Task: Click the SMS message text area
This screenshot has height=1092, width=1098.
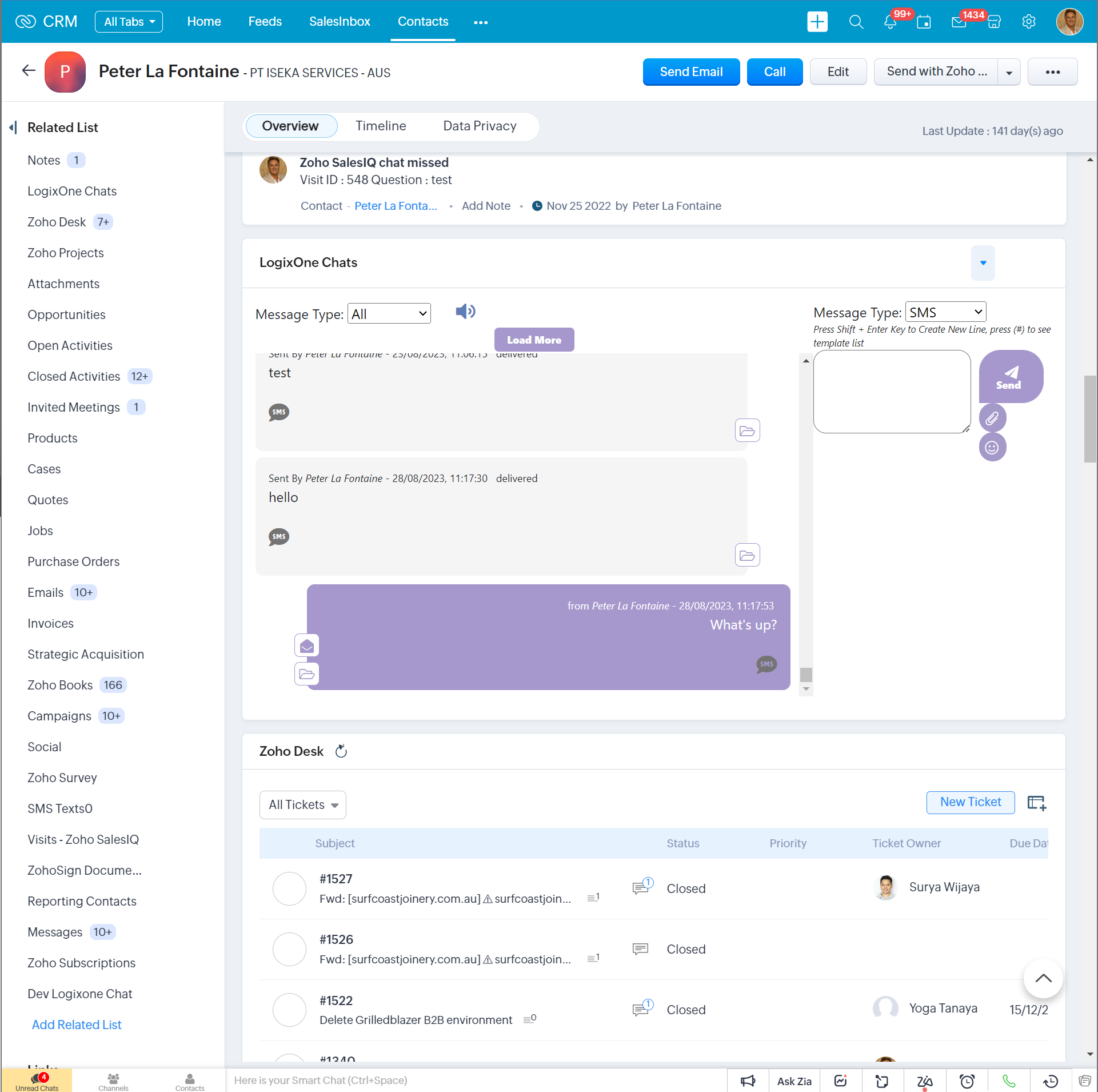Action: pyautogui.click(x=892, y=392)
